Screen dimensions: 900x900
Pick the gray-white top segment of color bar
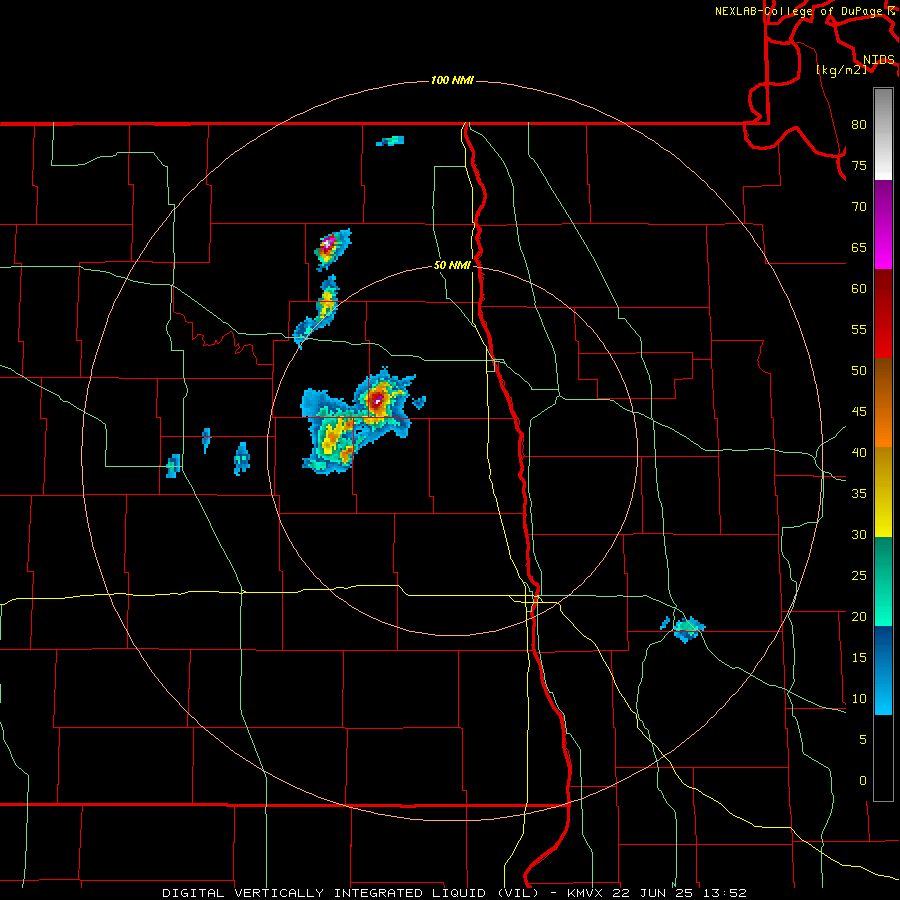point(883,134)
